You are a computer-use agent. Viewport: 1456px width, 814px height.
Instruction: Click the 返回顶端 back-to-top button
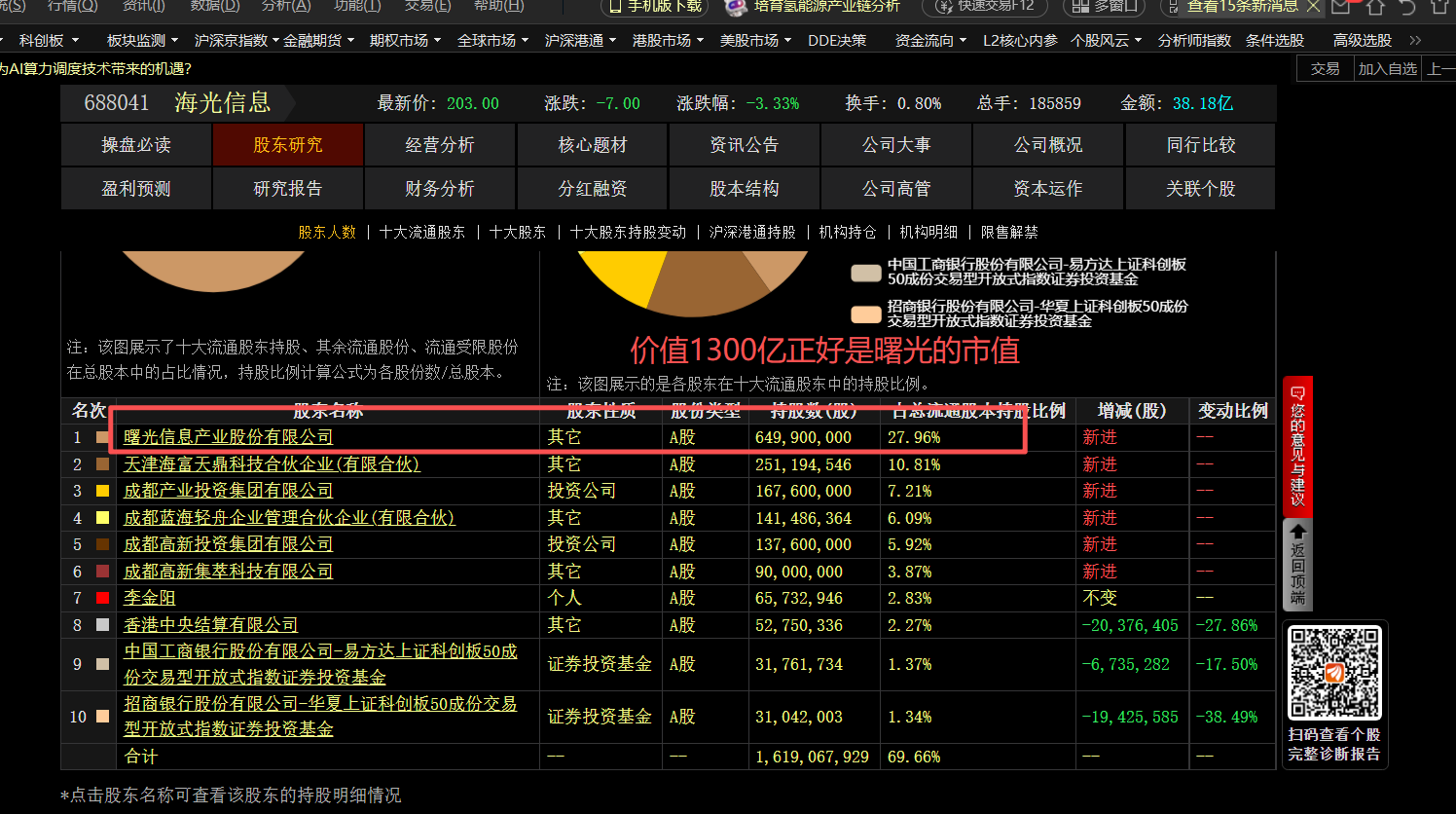(x=1297, y=565)
